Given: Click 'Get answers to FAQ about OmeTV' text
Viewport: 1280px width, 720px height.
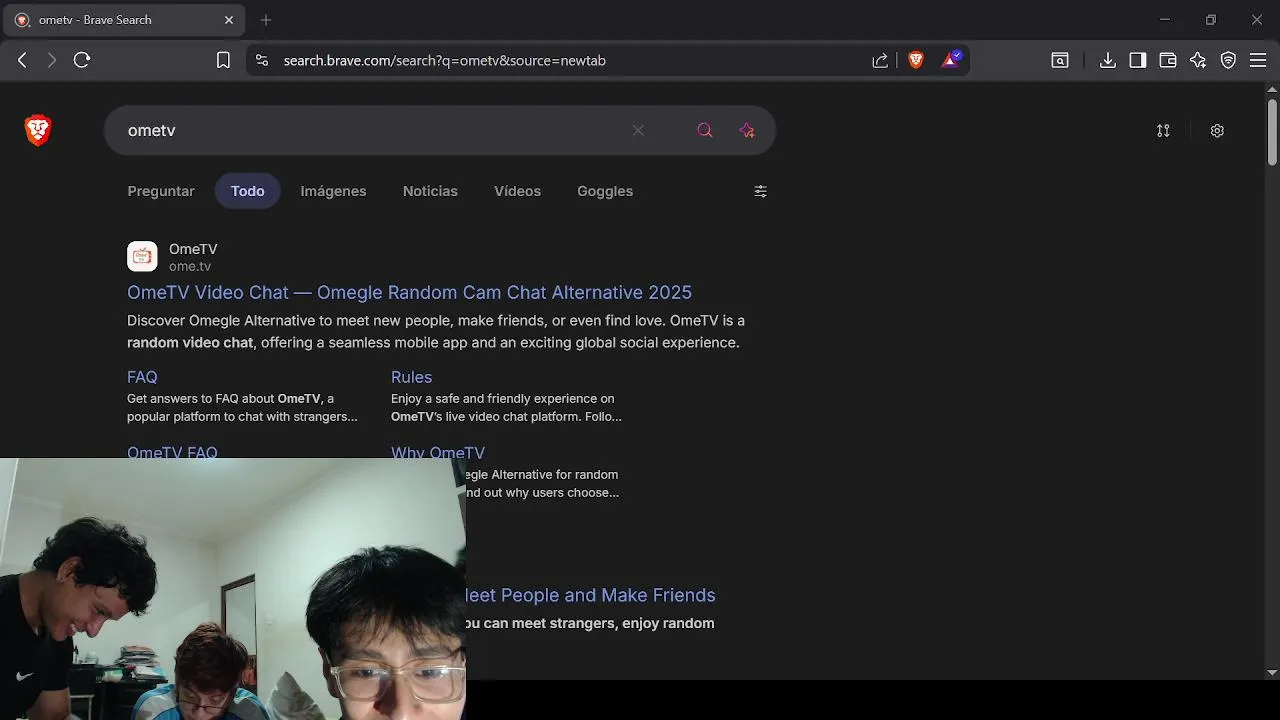Looking at the screenshot, I should pyautogui.click(x=242, y=407).
